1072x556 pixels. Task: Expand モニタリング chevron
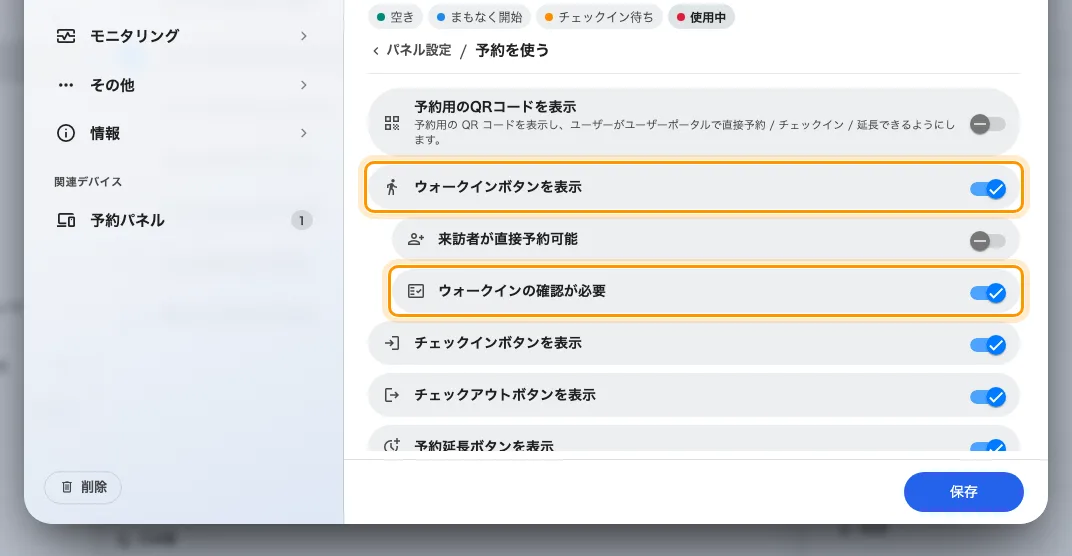click(x=304, y=36)
